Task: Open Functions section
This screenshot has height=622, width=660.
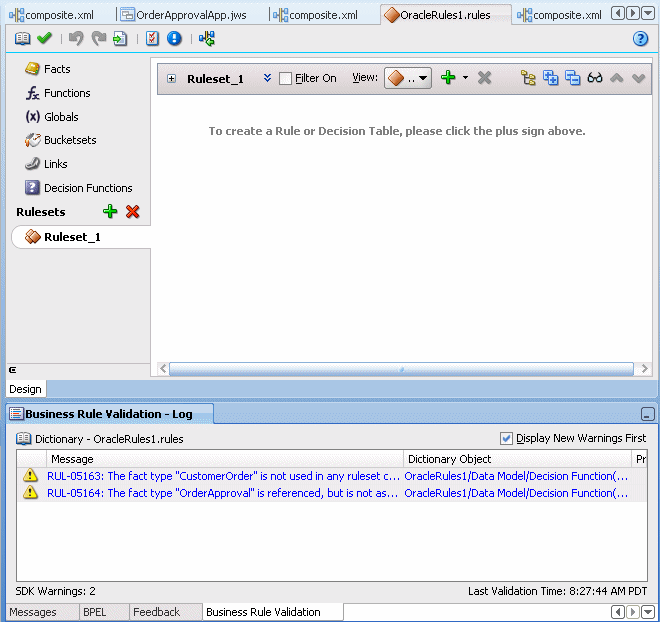Action: 58,93
